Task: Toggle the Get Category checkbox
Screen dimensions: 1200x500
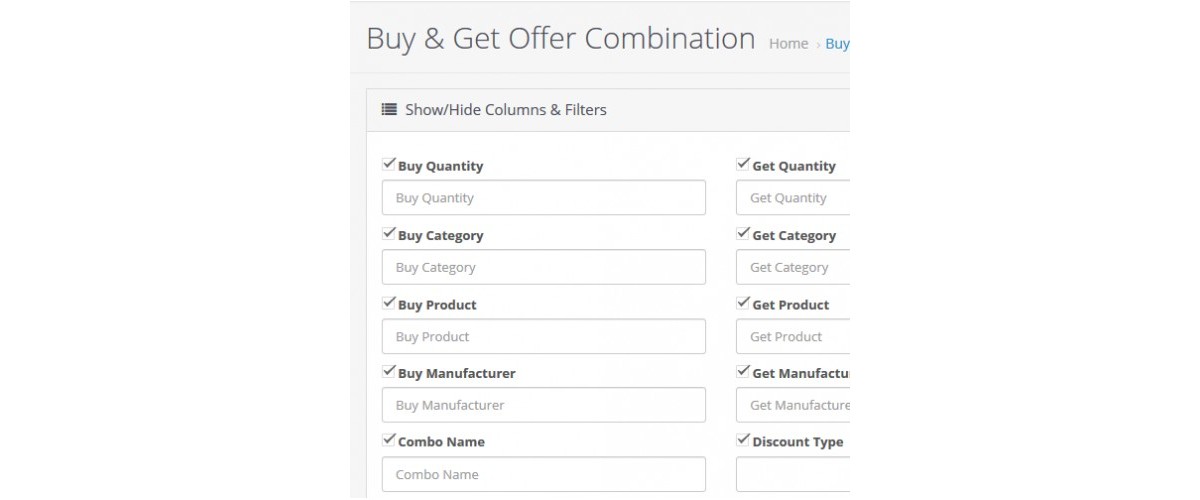Action: [x=743, y=233]
